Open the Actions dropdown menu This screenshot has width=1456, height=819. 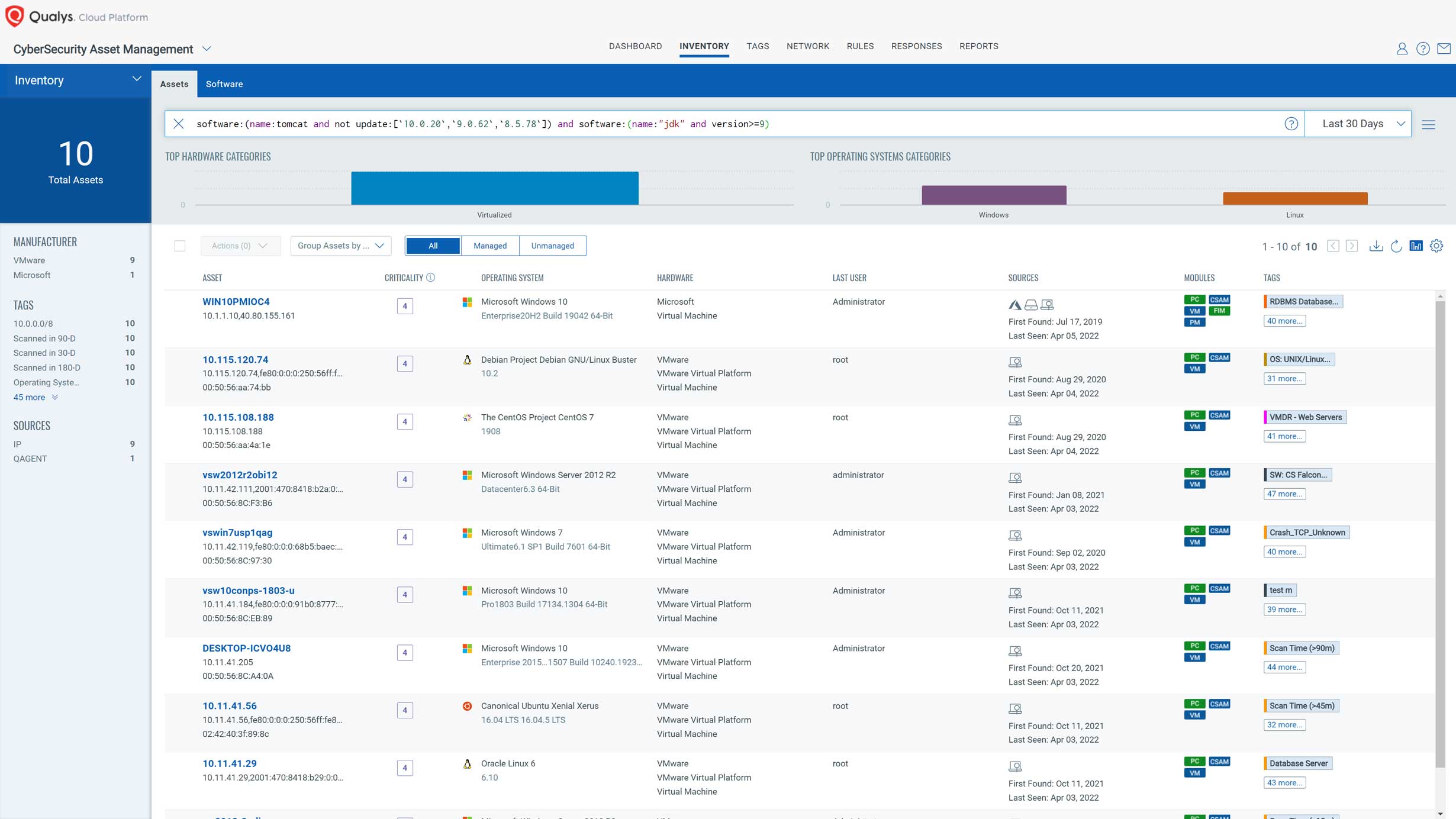point(237,245)
